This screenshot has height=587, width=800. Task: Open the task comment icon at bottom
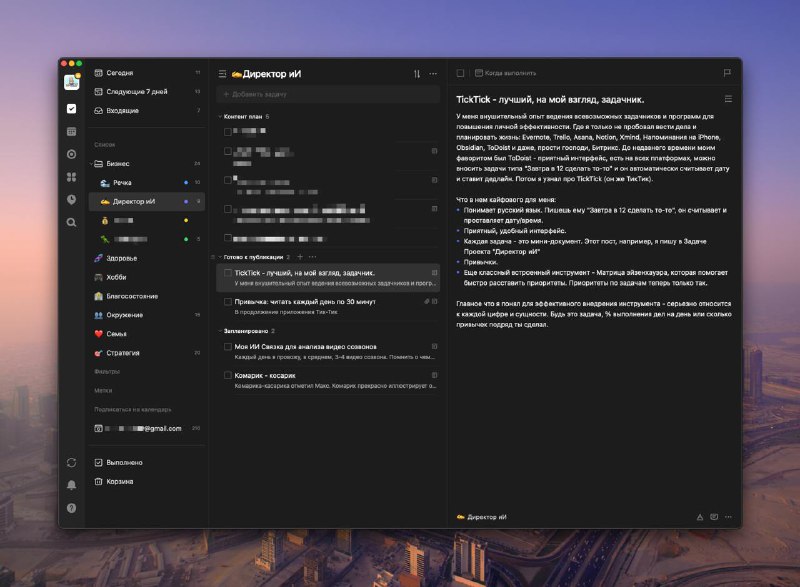coord(714,517)
